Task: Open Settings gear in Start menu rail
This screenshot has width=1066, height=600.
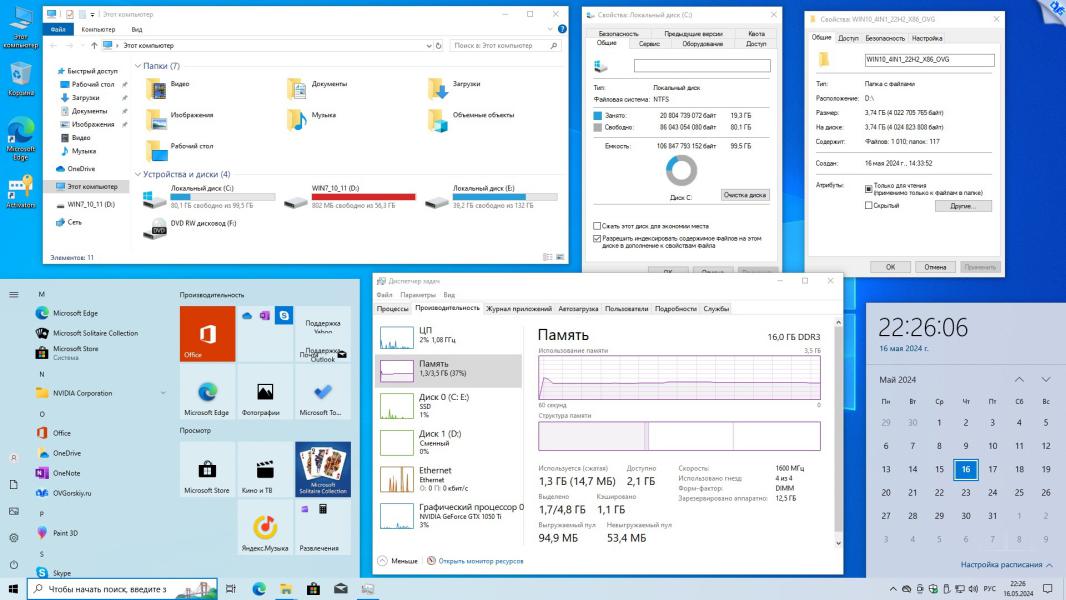Action: click(x=14, y=537)
